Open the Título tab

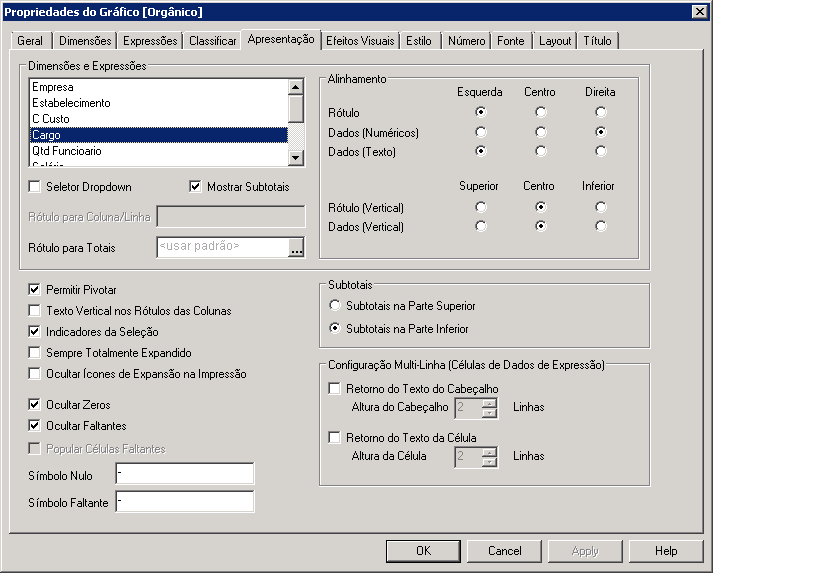tap(598, 41)
